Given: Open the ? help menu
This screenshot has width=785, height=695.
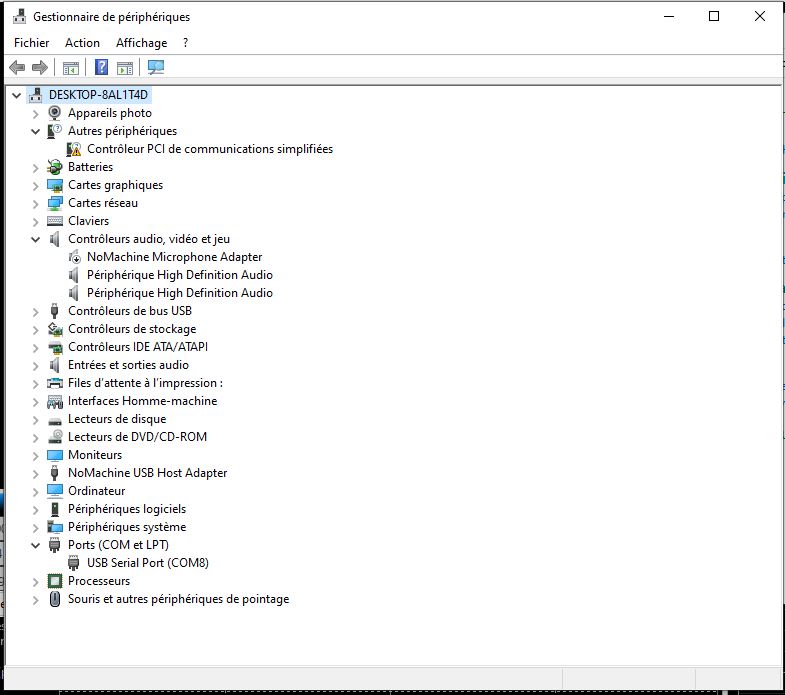Looking at the screenshot, I should [x=186, y=43].
